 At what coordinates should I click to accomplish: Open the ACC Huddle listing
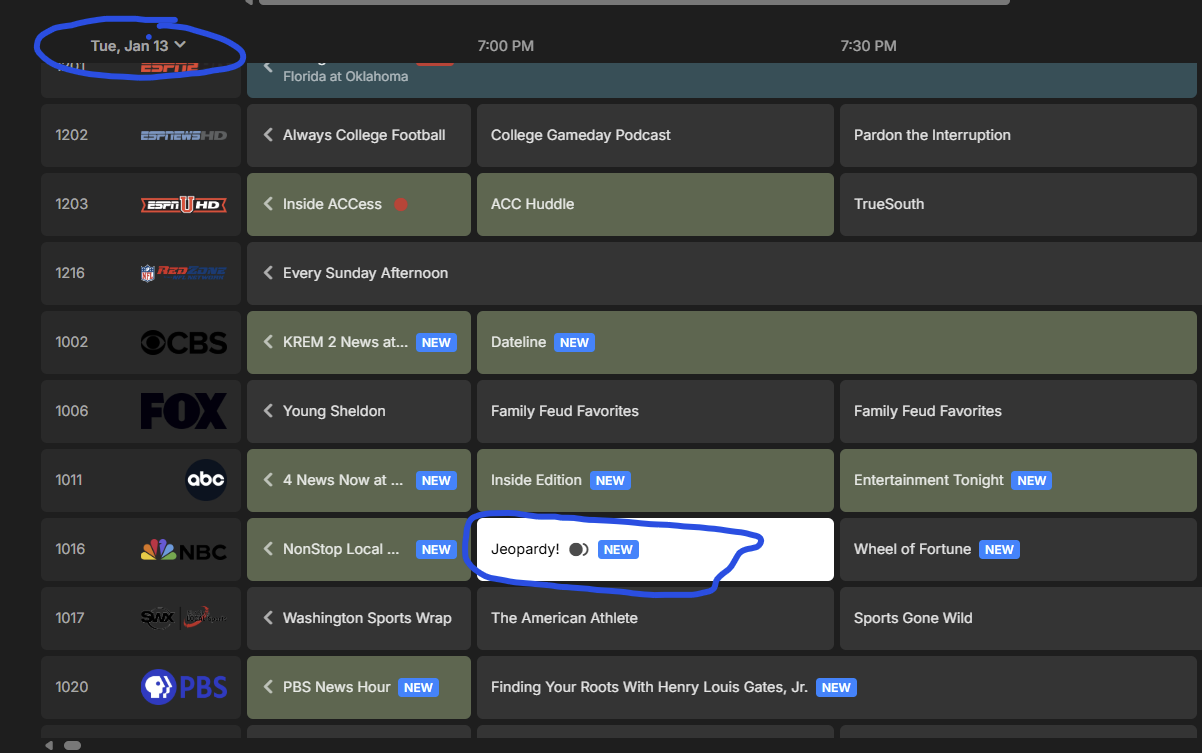pyautogui.click(x=655, y=204)
